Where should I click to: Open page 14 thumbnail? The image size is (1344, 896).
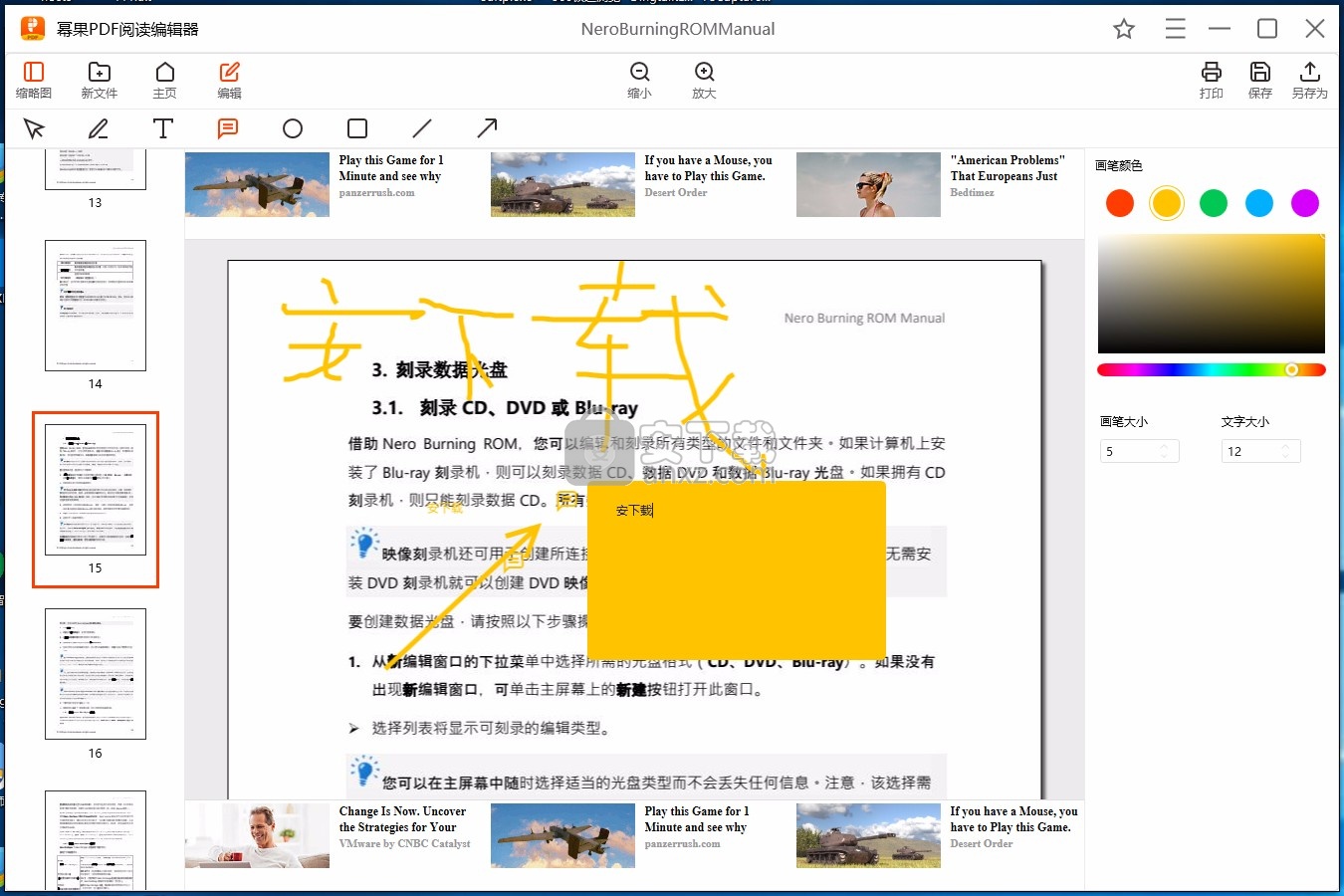(x=96, y=306)
